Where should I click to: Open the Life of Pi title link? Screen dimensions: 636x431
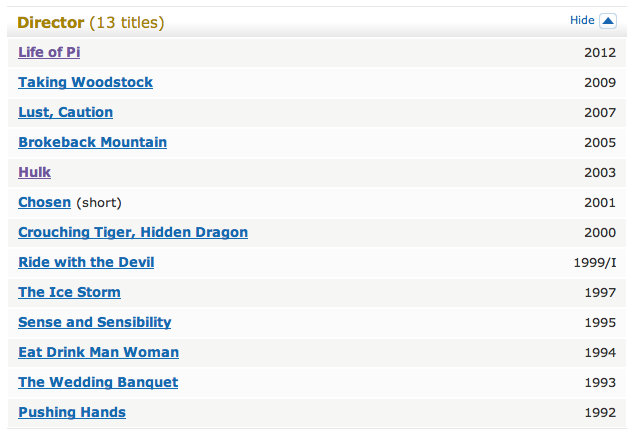pyautogui.click(x=50, y=52)
